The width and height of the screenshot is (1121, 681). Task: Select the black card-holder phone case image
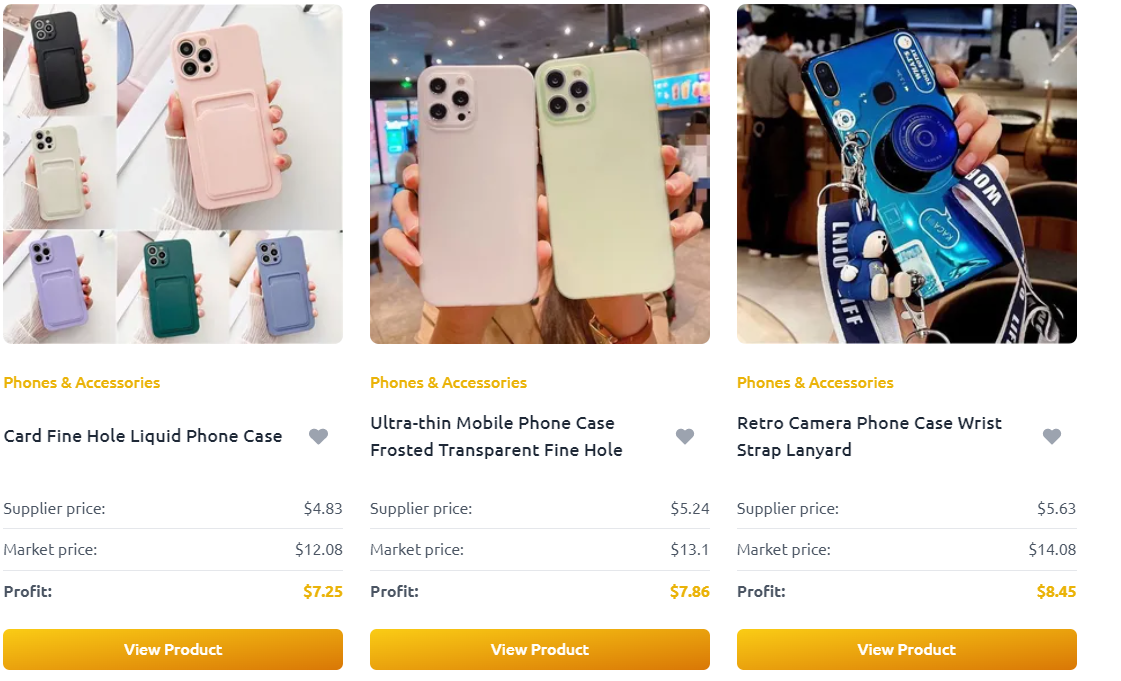pyautogui.click(x=59, y=60)
